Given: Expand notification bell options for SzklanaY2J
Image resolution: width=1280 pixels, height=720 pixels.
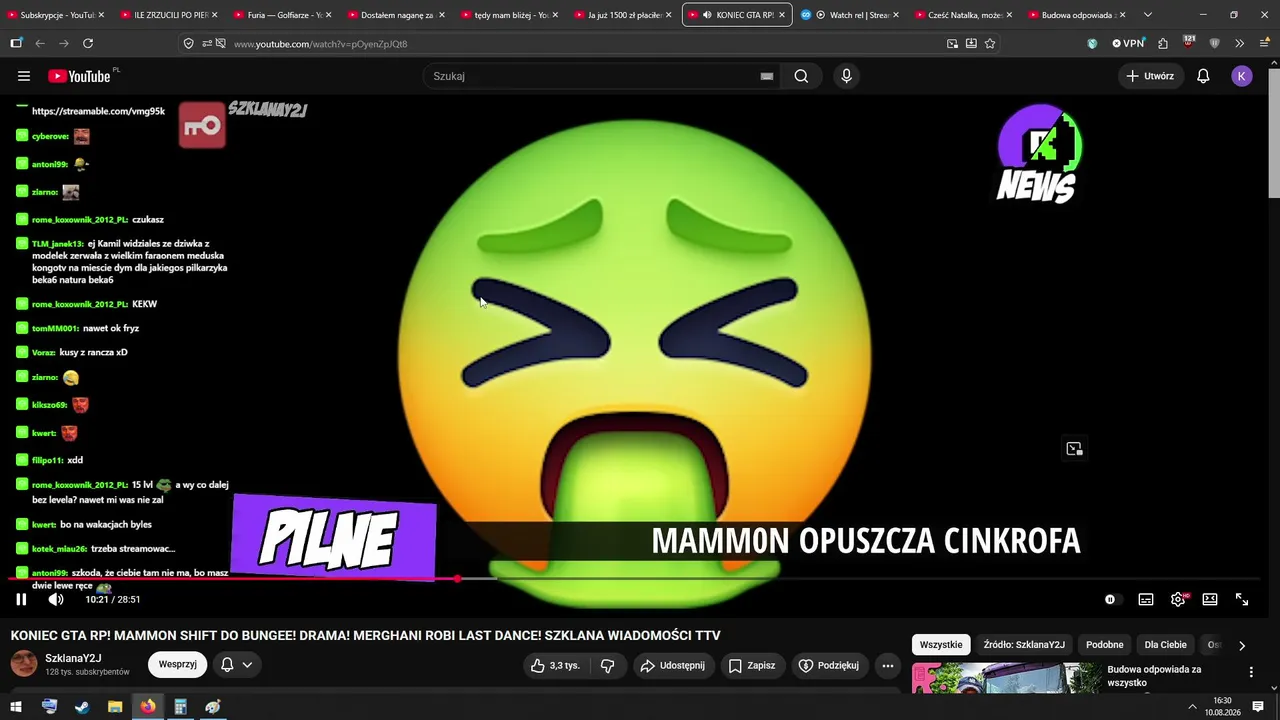Looking at the screenshot, I should pos(236,664).
